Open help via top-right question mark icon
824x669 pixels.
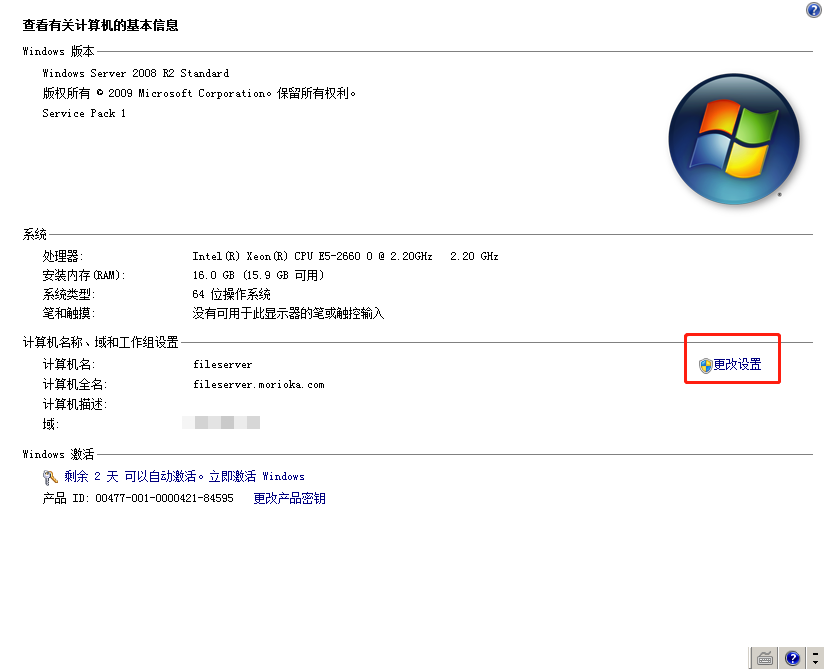click(813, 10)
